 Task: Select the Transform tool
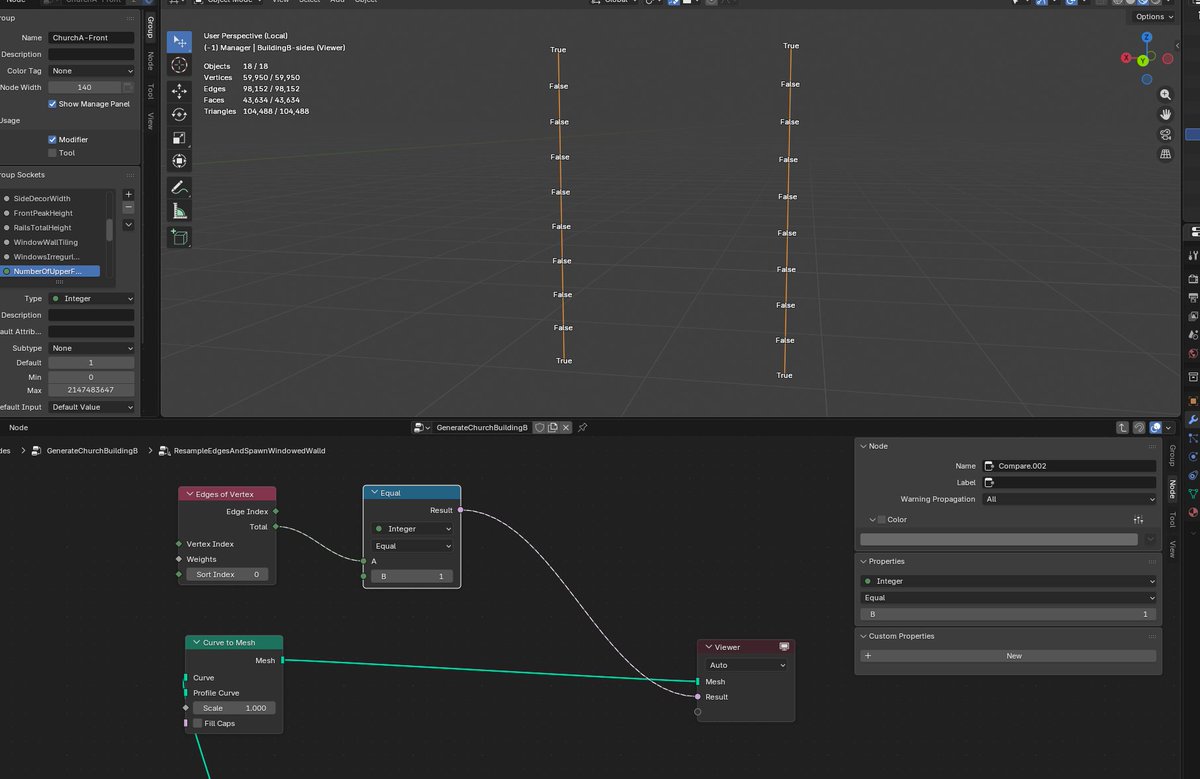click(179, 161)
